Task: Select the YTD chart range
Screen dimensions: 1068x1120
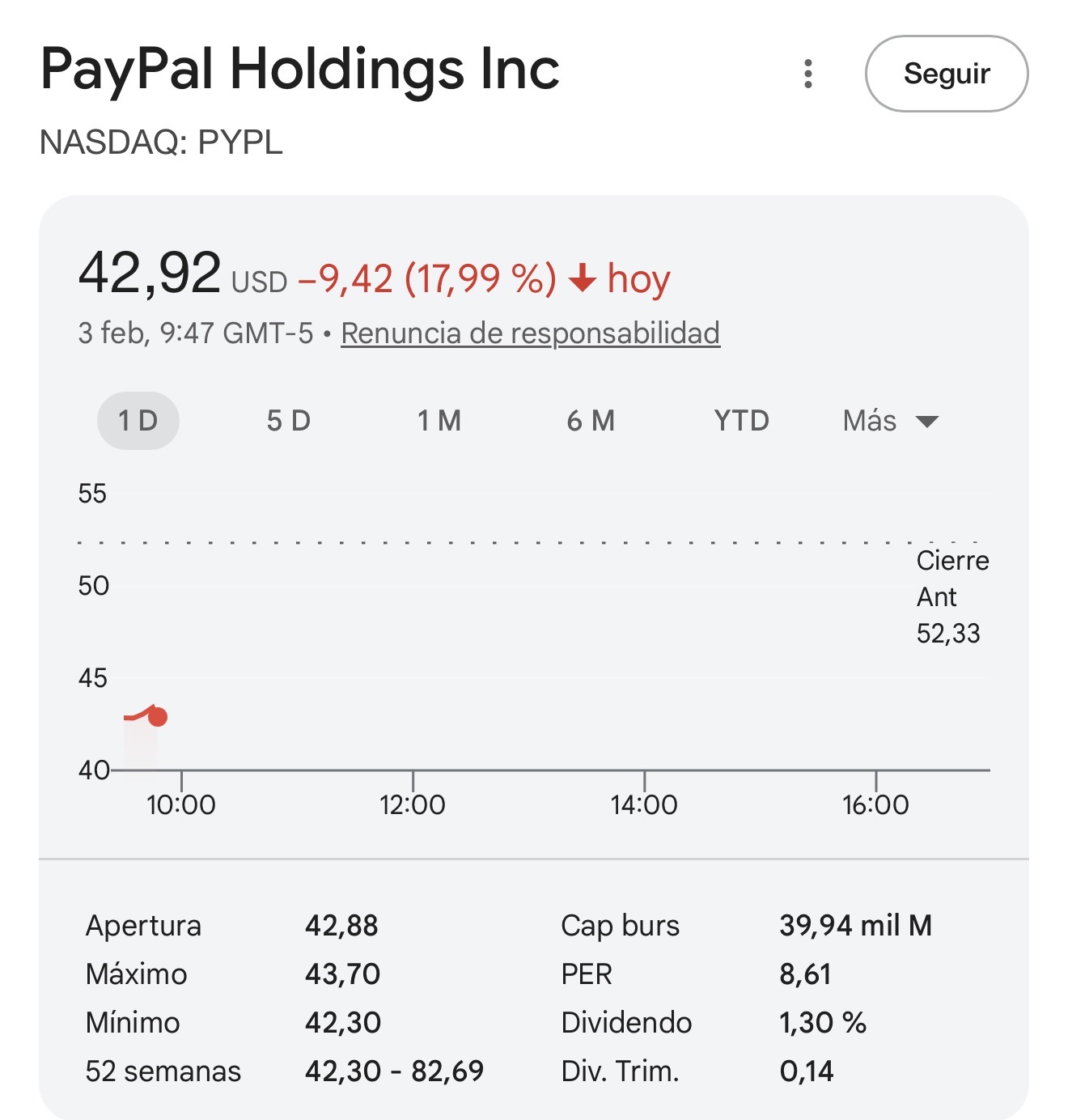Action: tap(741, 421)
